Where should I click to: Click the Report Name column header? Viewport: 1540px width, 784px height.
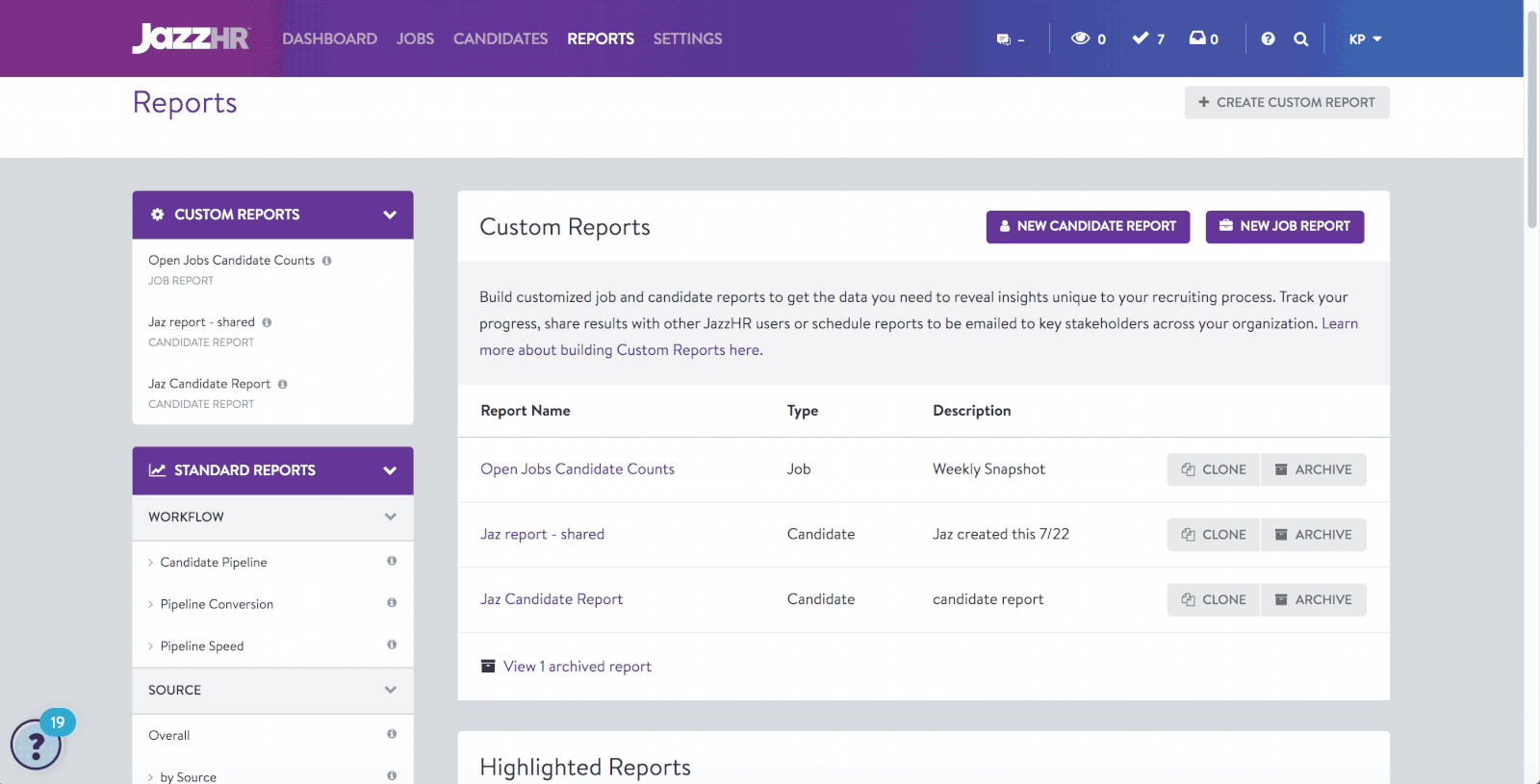click(526, 411)
